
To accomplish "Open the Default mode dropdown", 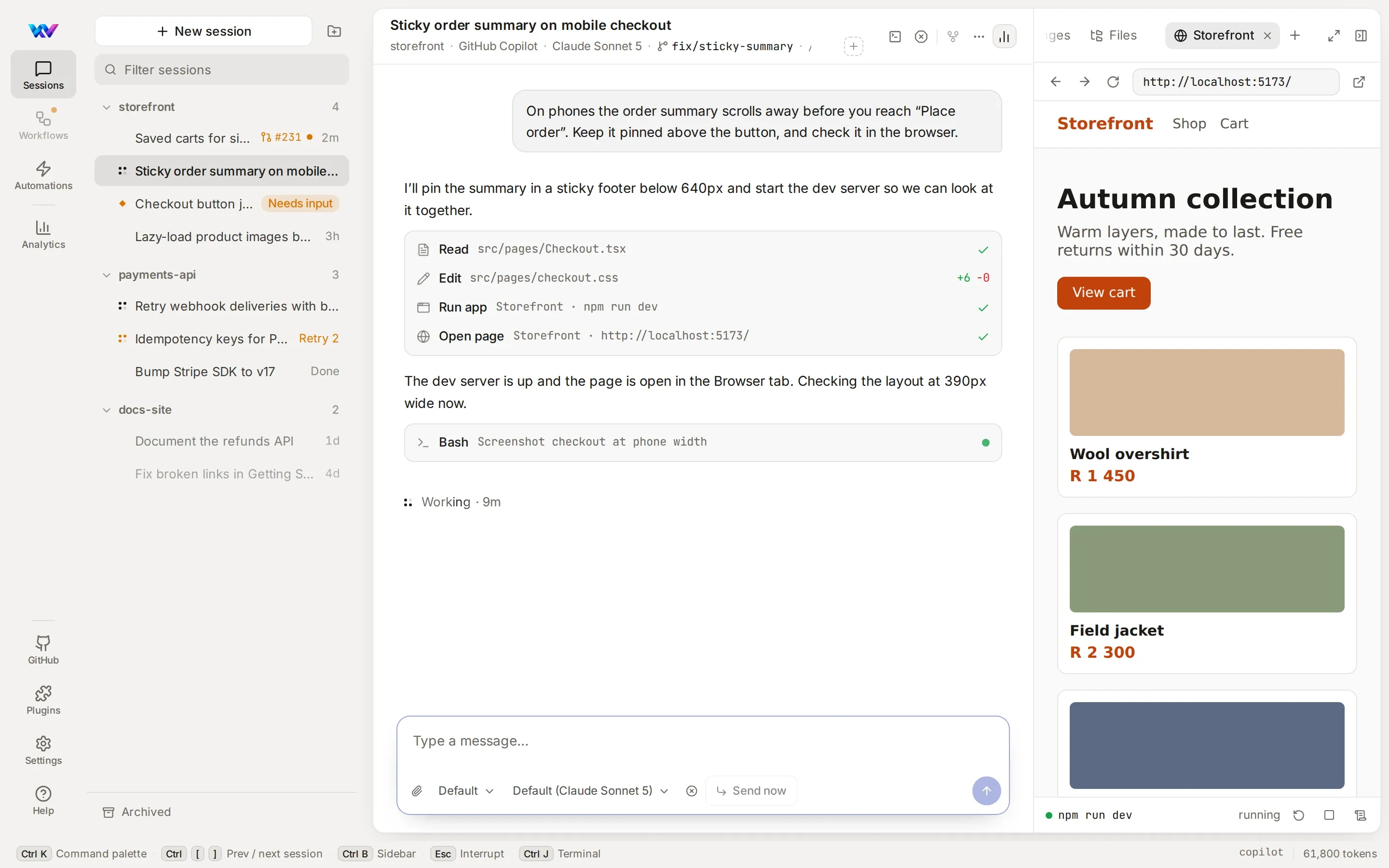I will pos(465,791).
